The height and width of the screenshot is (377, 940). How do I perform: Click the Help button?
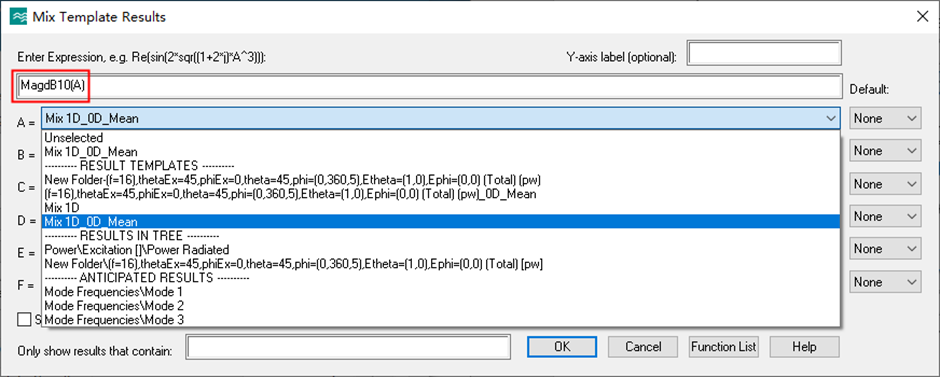coord(804,346)
